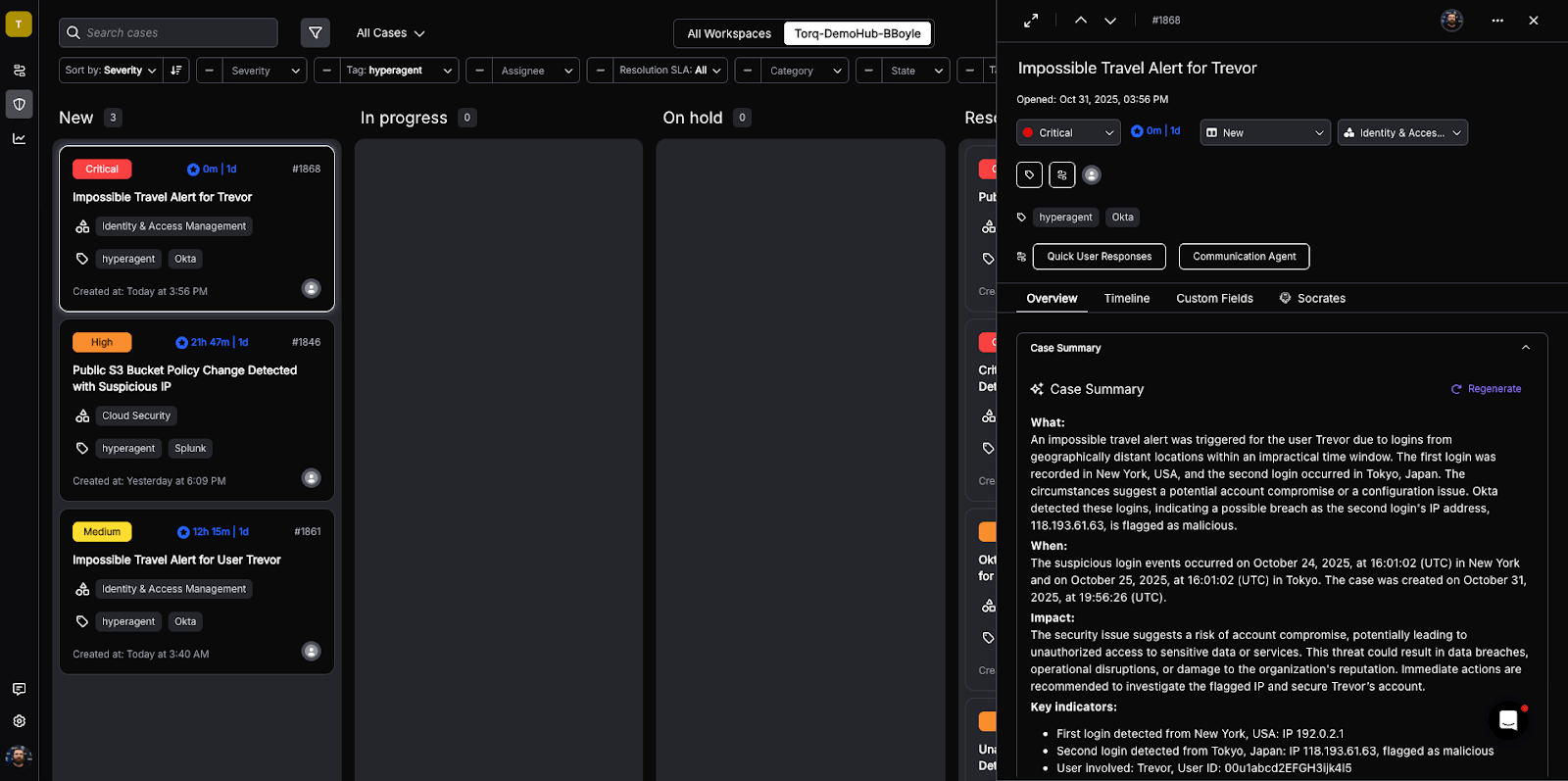The height and width of the screenshot is (781, 1568).
Task: Open the more options ellipsis in case panel
Action: pyautogui.click(x=1497, y=21)
